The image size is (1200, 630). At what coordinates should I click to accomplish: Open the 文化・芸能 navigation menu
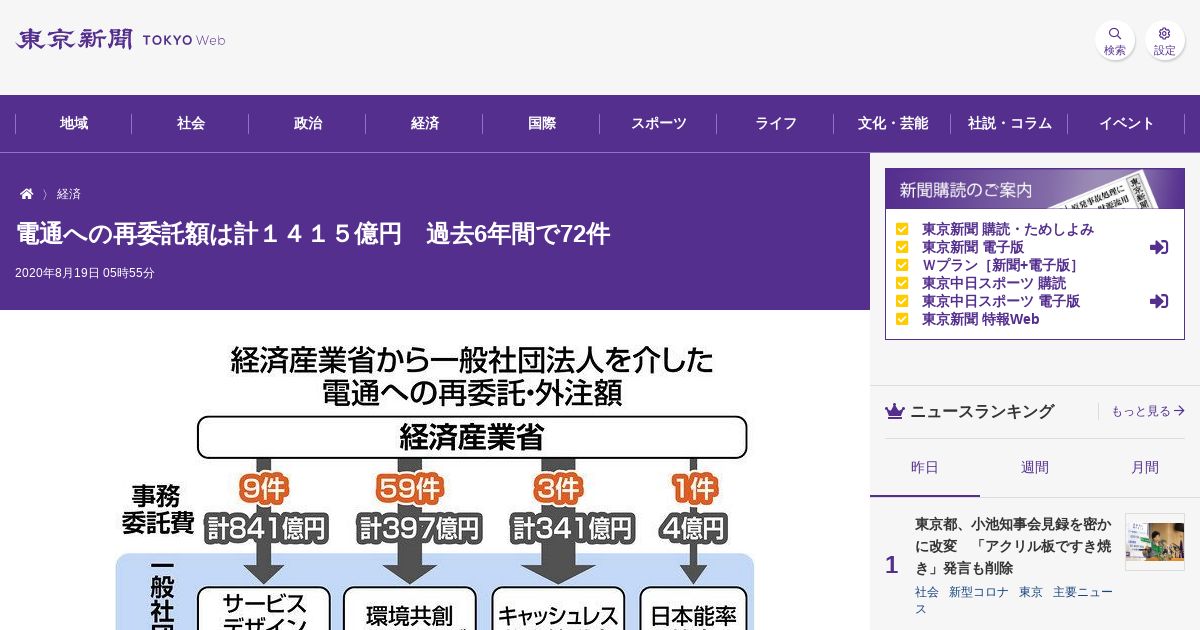tap(893, 124)
